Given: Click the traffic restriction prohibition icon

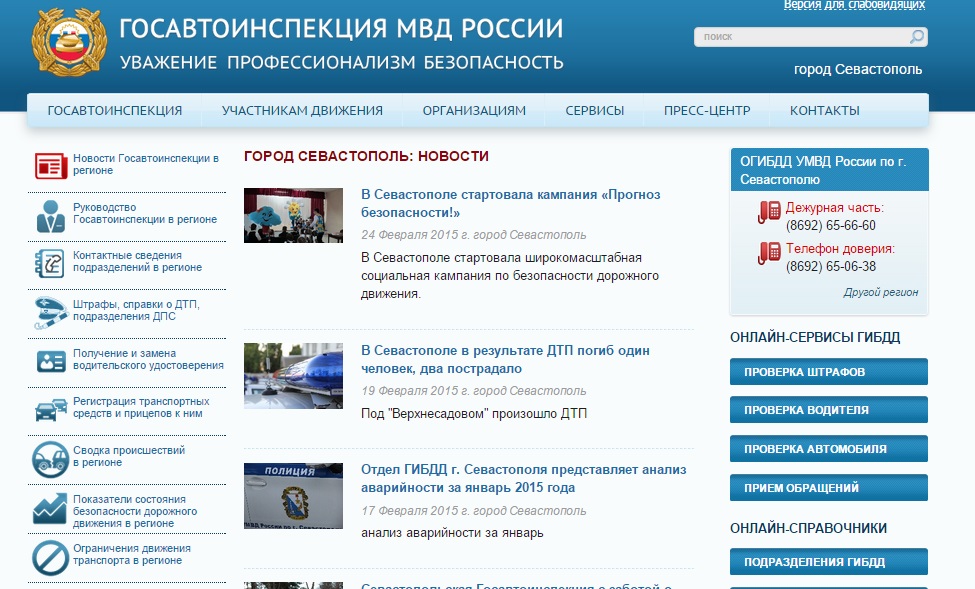Looking at the screenshot, I should pos(50,557).
